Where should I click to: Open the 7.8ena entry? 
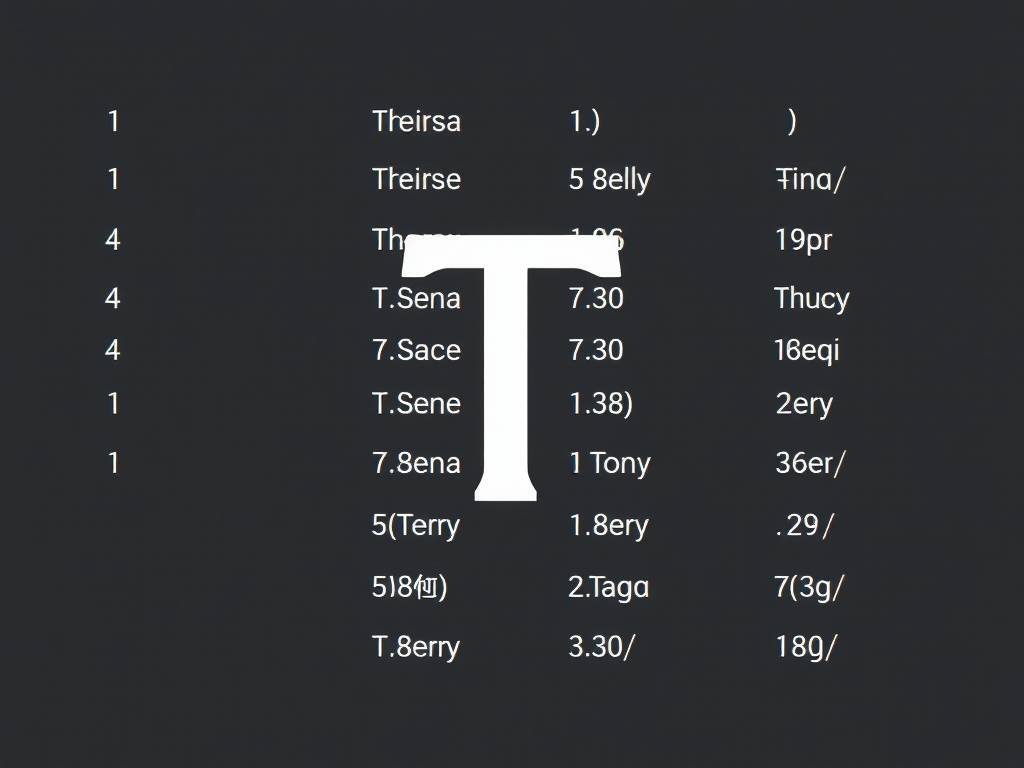(x=417, y=463)
